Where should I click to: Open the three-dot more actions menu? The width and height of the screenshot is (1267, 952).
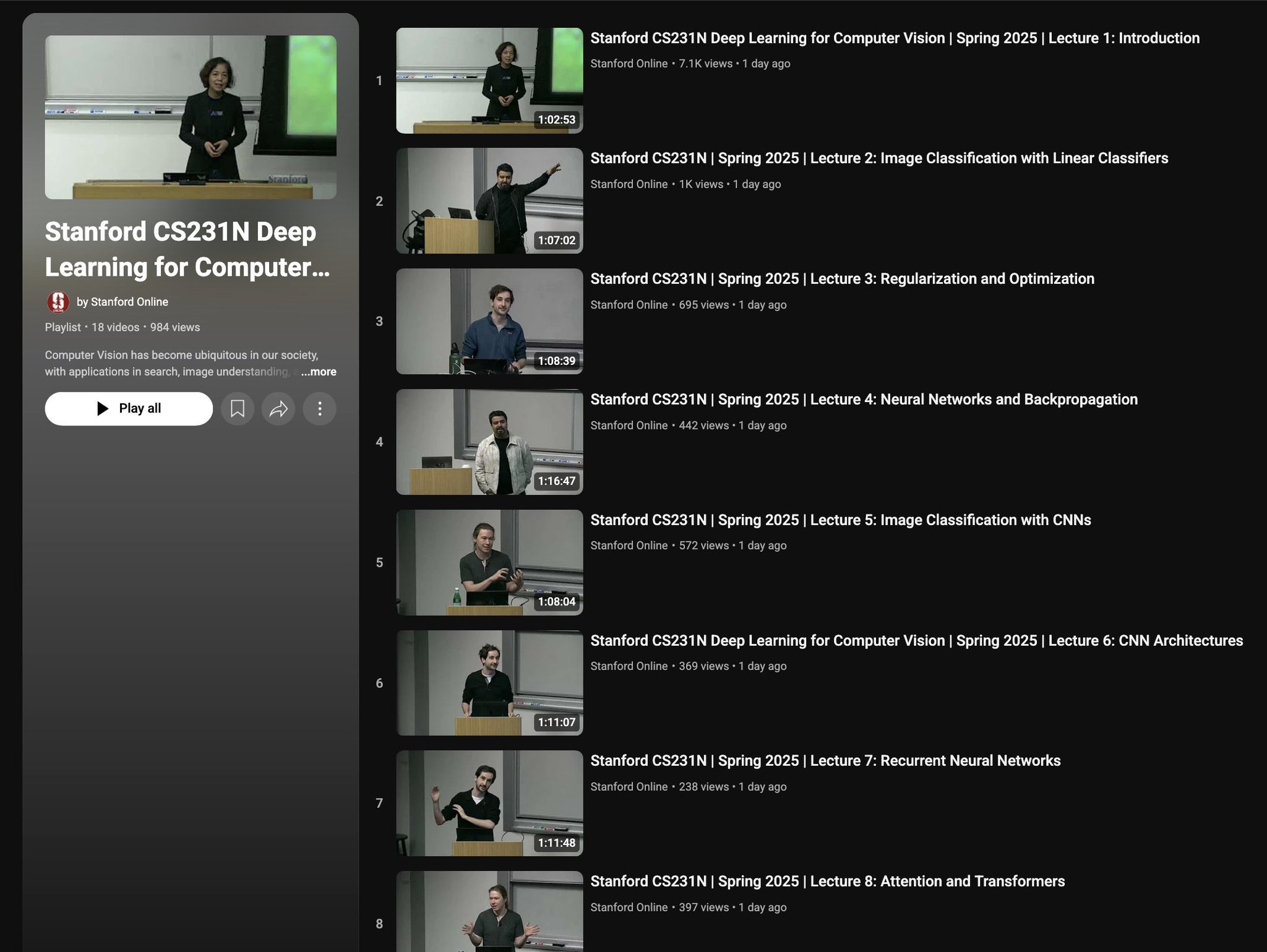[x=320, y=408]
